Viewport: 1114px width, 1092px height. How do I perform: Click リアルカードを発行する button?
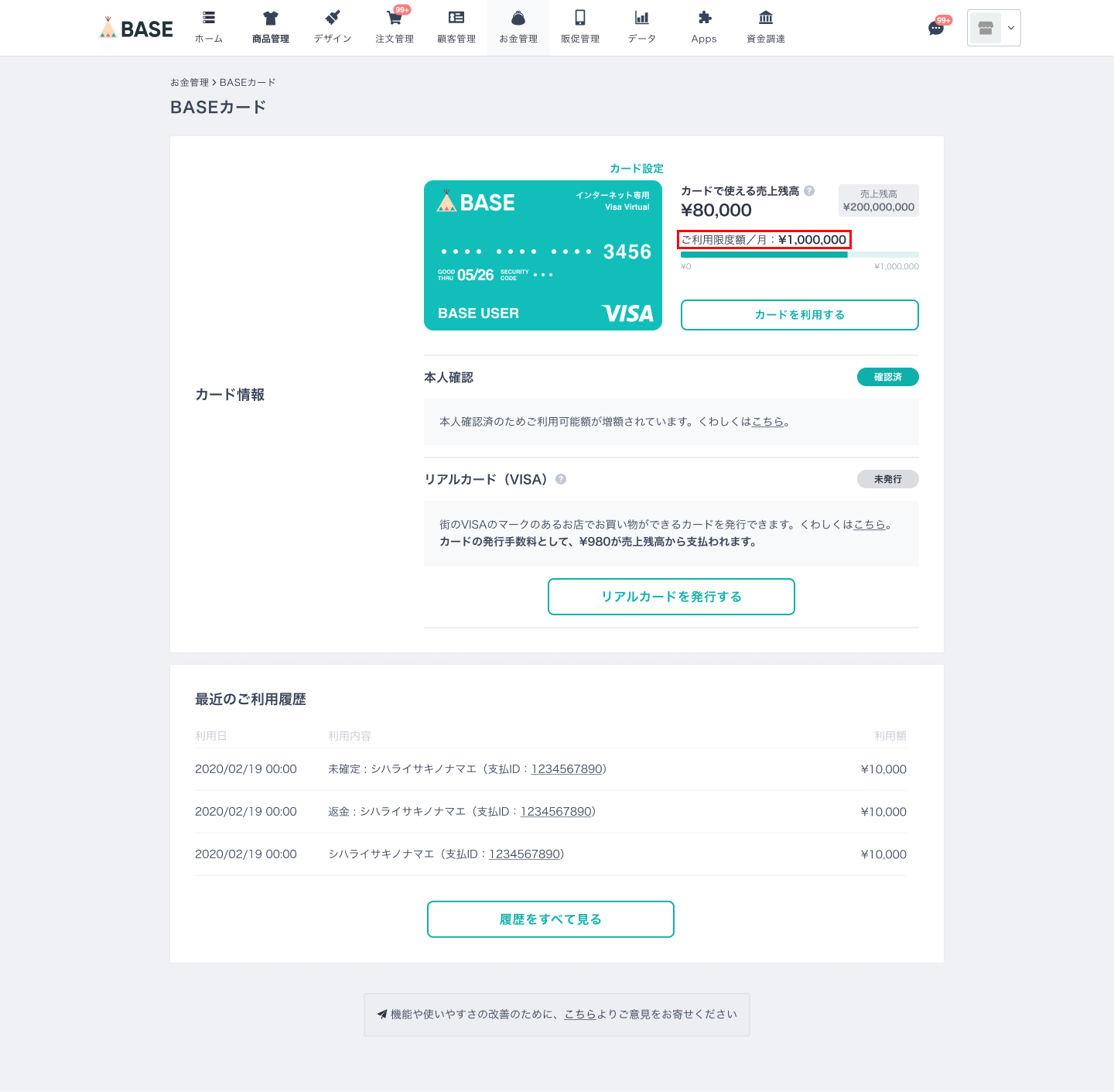pos(671,597)
